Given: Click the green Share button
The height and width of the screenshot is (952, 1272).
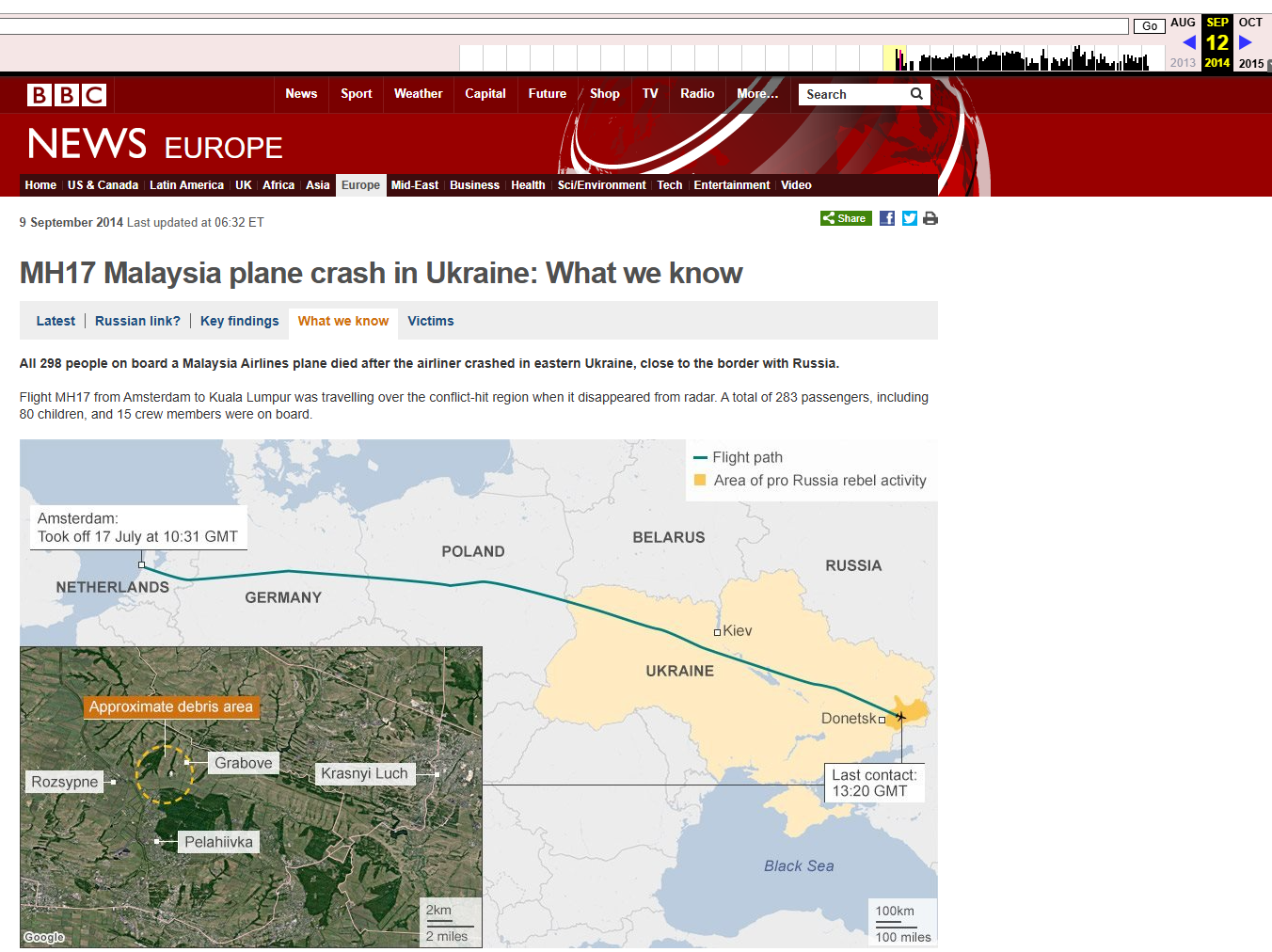Looking at the screenshot, I should (x=846, y=218).
